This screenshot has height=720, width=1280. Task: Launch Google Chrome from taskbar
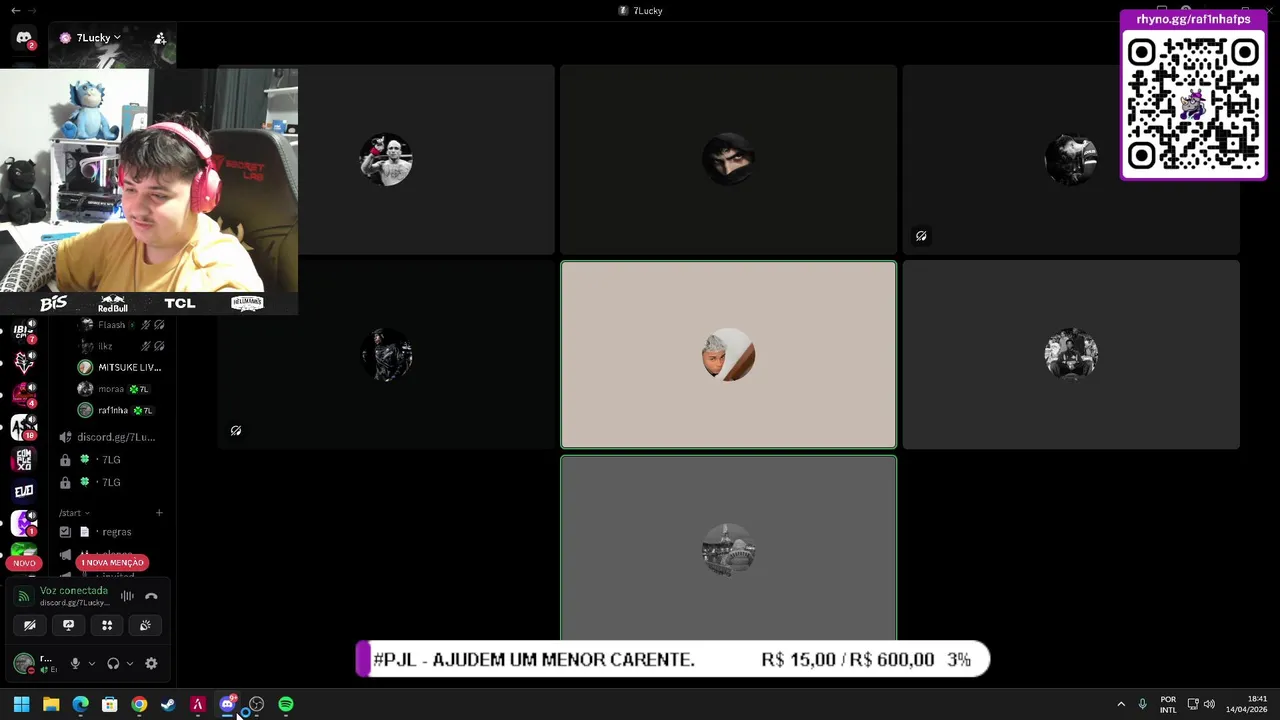point(139,705)
